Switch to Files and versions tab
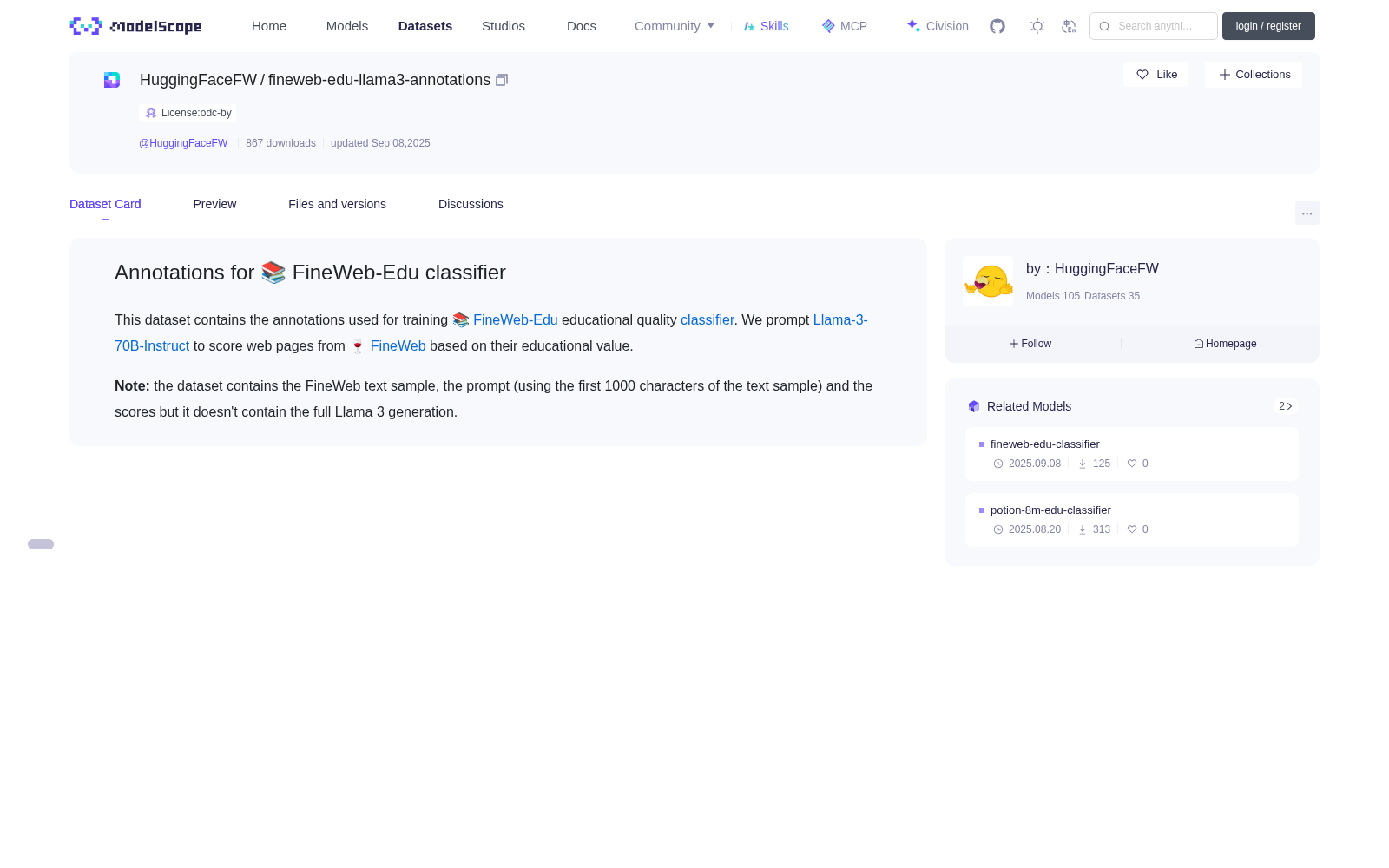This screenshot has height=868, width=1389. point(337,204)
